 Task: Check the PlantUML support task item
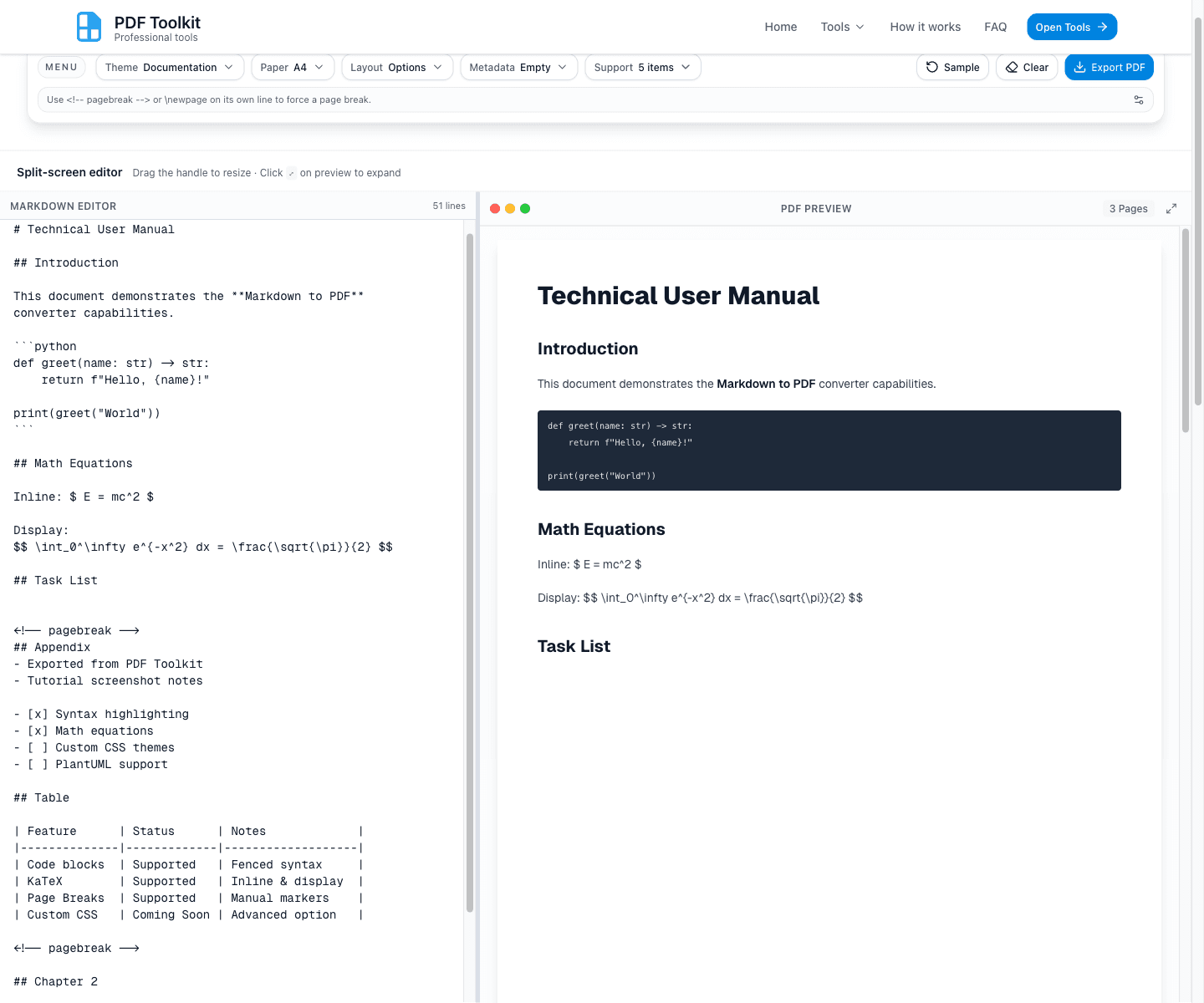point(38,764)
